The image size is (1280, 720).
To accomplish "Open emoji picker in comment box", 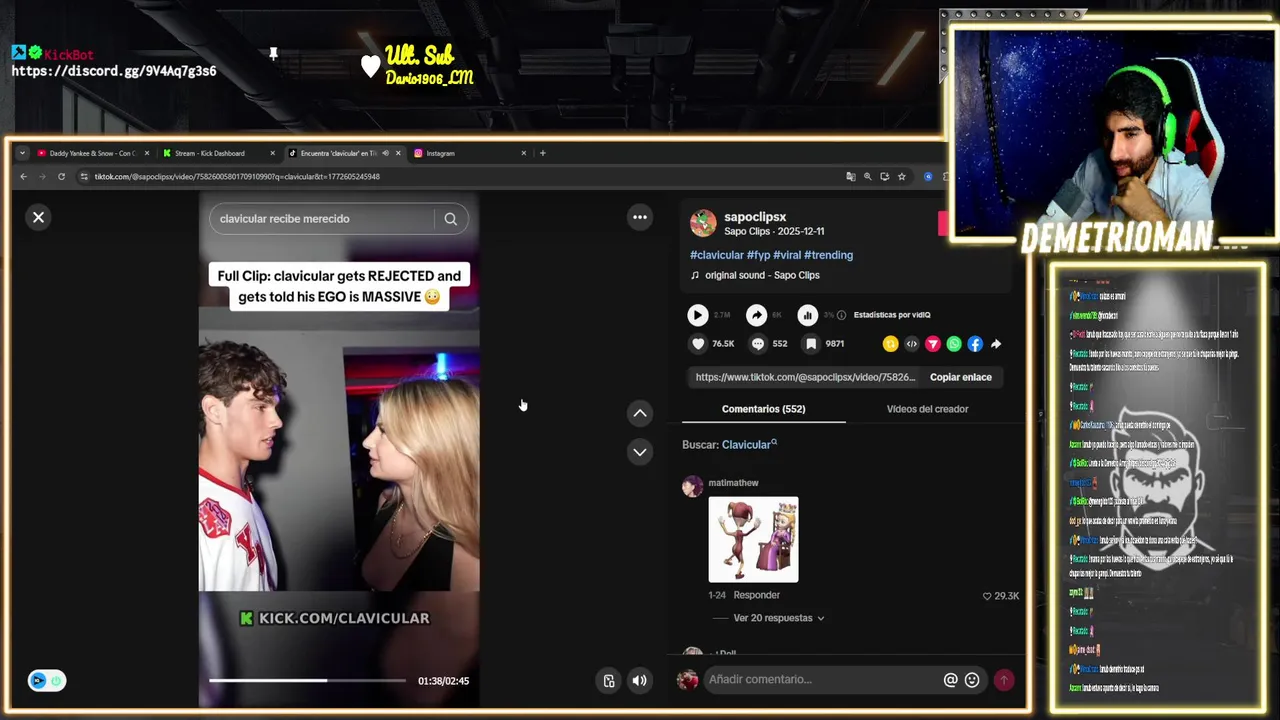I will [x=972, y=680].
